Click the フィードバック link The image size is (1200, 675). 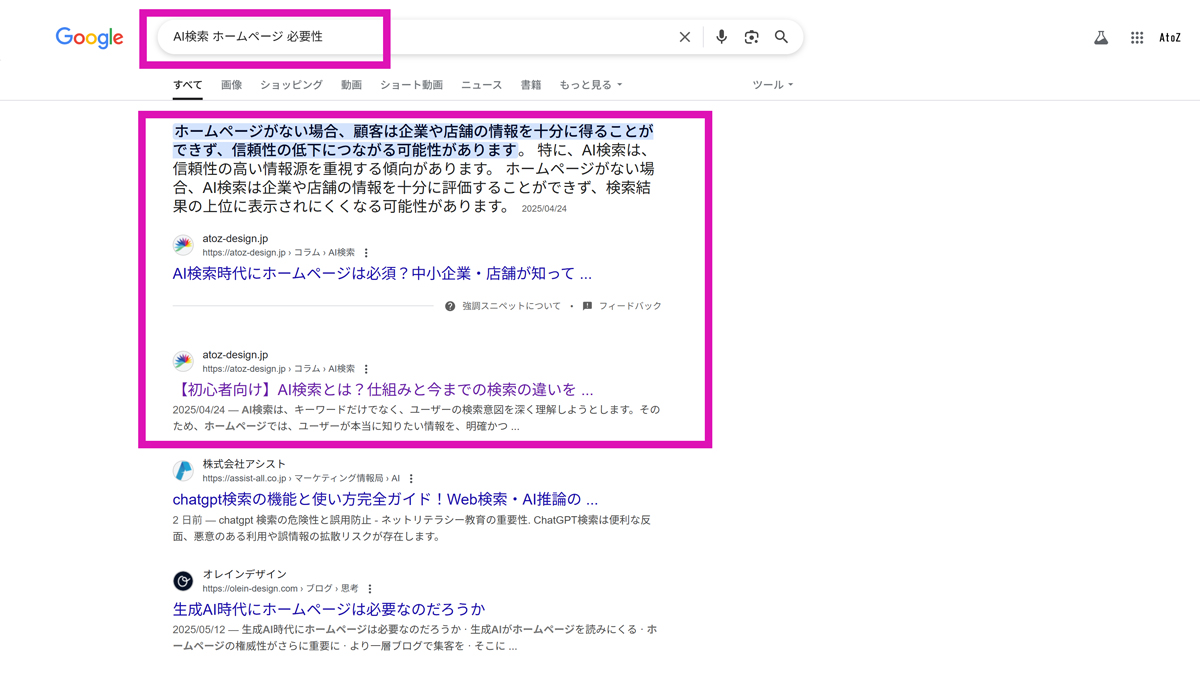coord(630,306)
